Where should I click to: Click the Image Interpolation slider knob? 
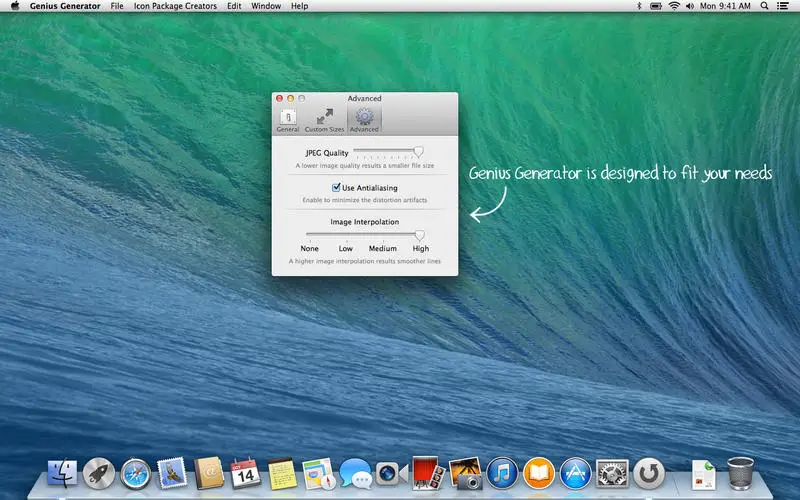pyautogui.click(x=419, y=235)
